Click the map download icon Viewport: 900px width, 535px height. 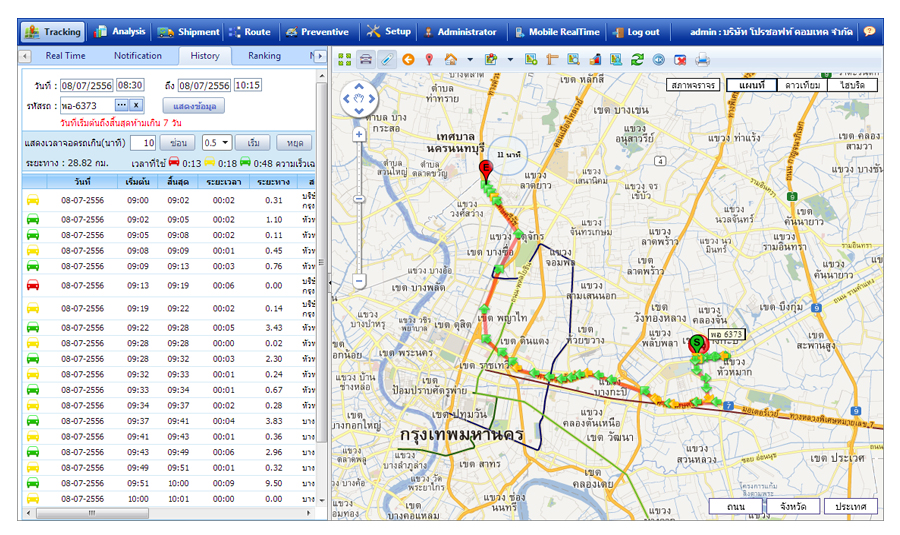point(616,59)
